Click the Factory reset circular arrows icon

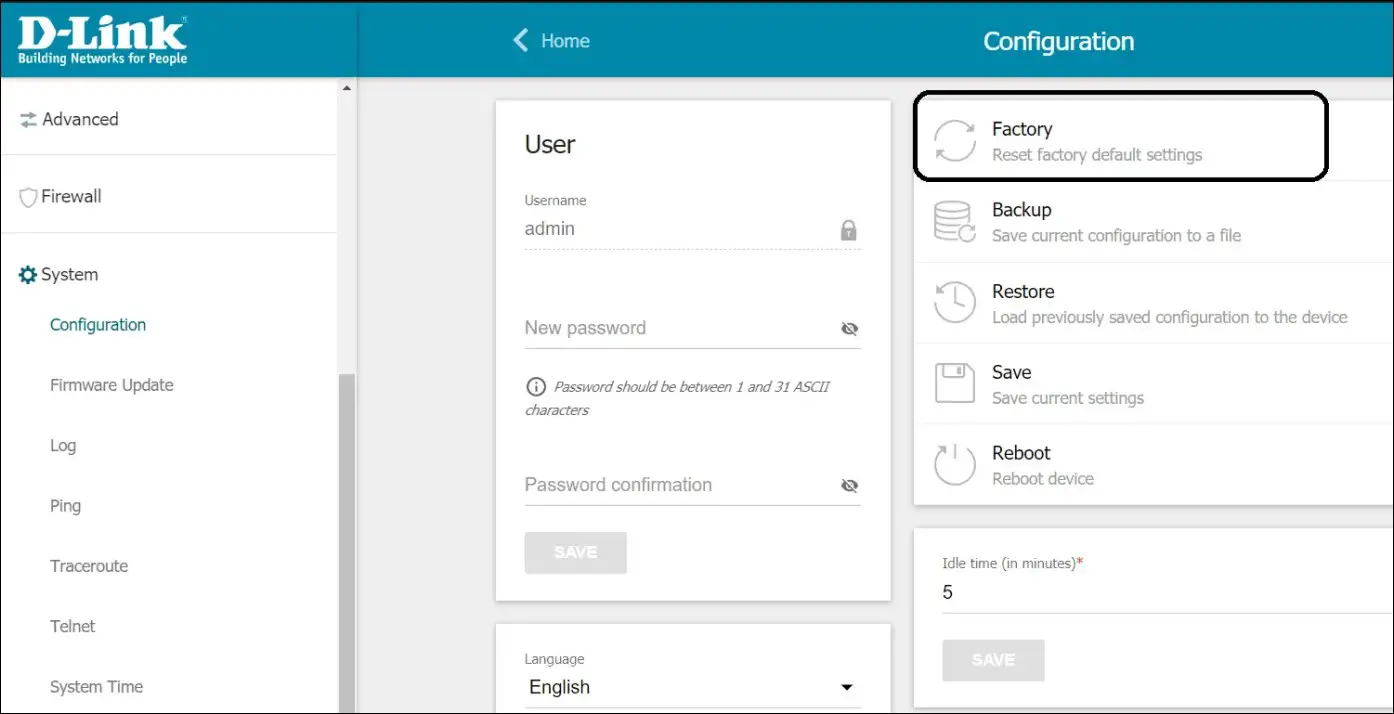click(954, 141)
